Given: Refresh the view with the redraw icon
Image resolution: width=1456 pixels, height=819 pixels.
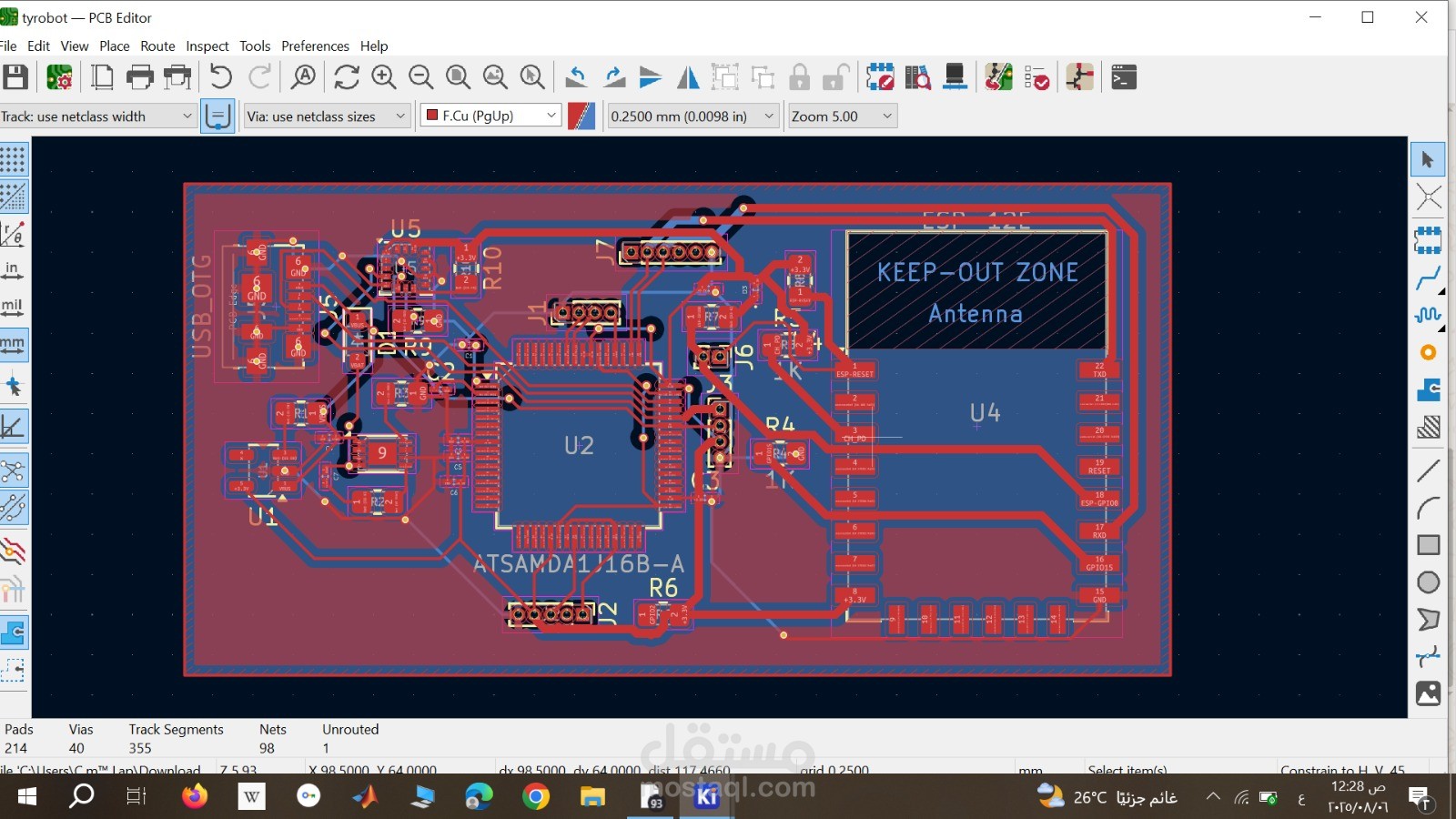Looking at the screenshot, I should point(347,77).
